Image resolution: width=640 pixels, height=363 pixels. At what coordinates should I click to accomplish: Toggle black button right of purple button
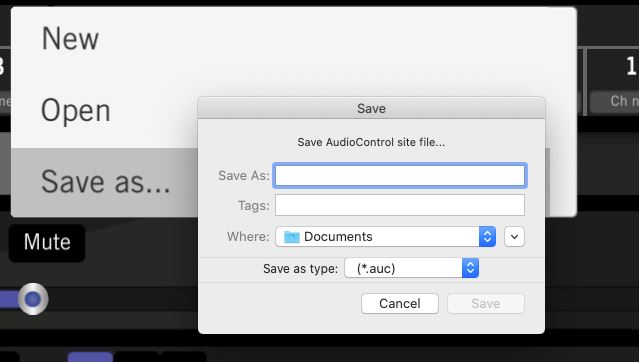pyautogui.click(x=137, y=357)
